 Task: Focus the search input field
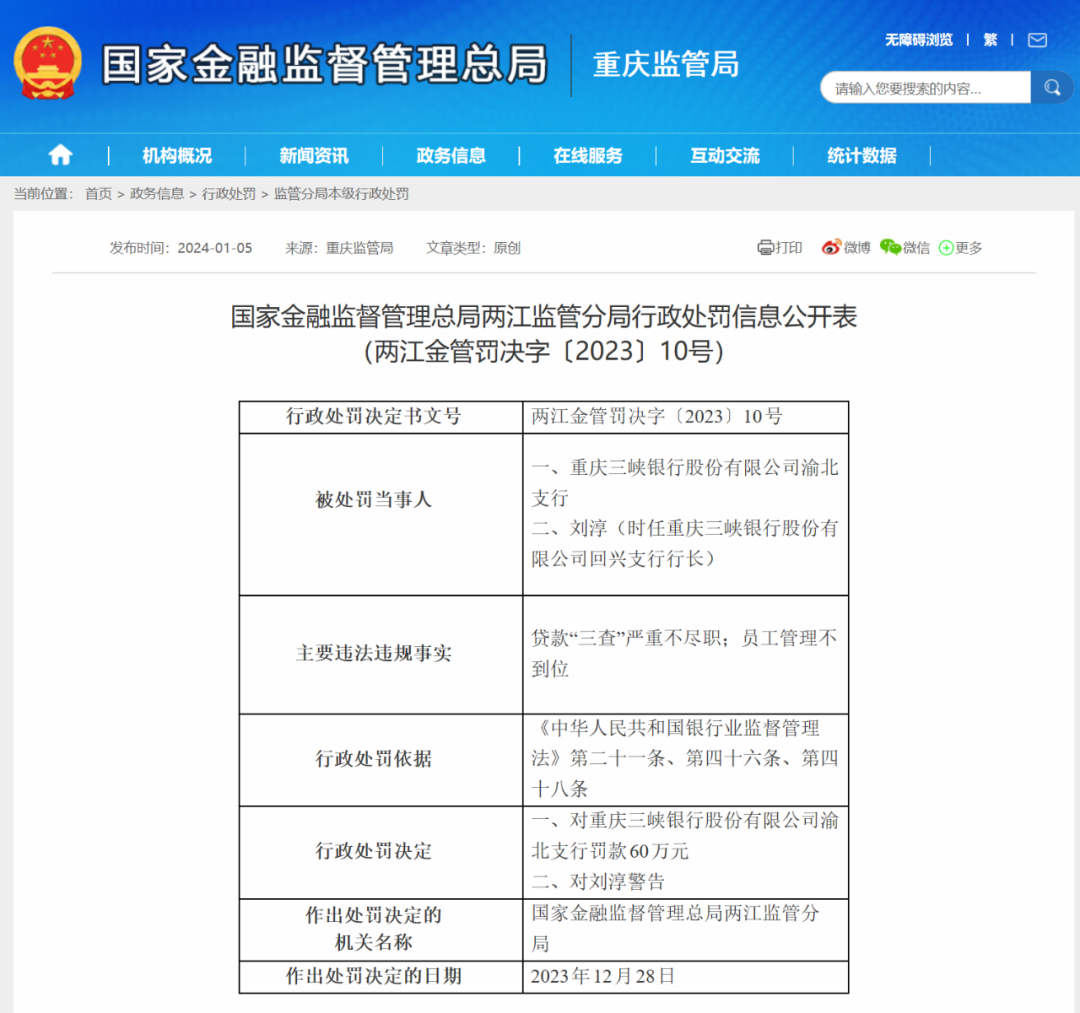click(925, 88)
